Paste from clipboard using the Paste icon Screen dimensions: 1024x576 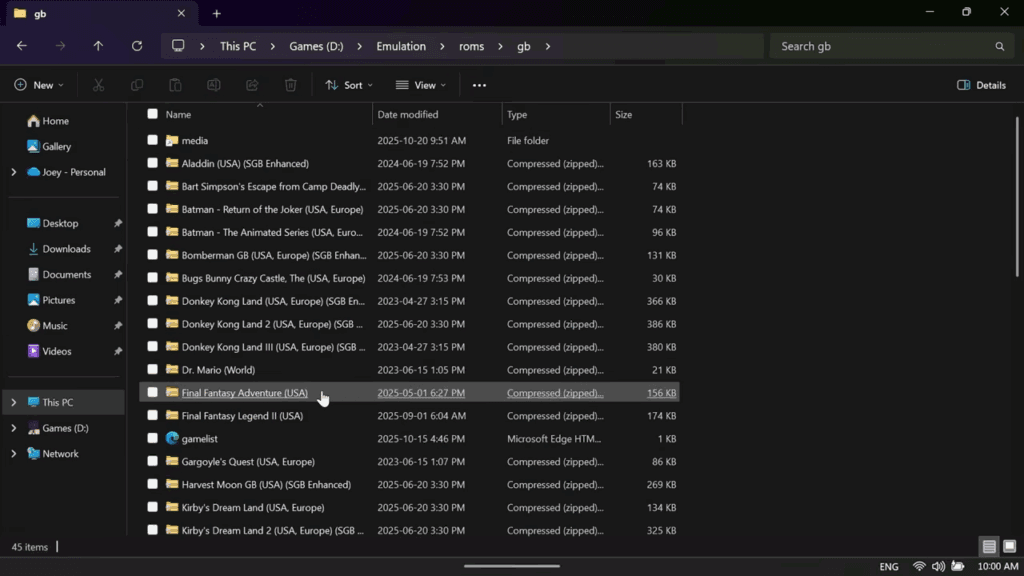(175, 85)
